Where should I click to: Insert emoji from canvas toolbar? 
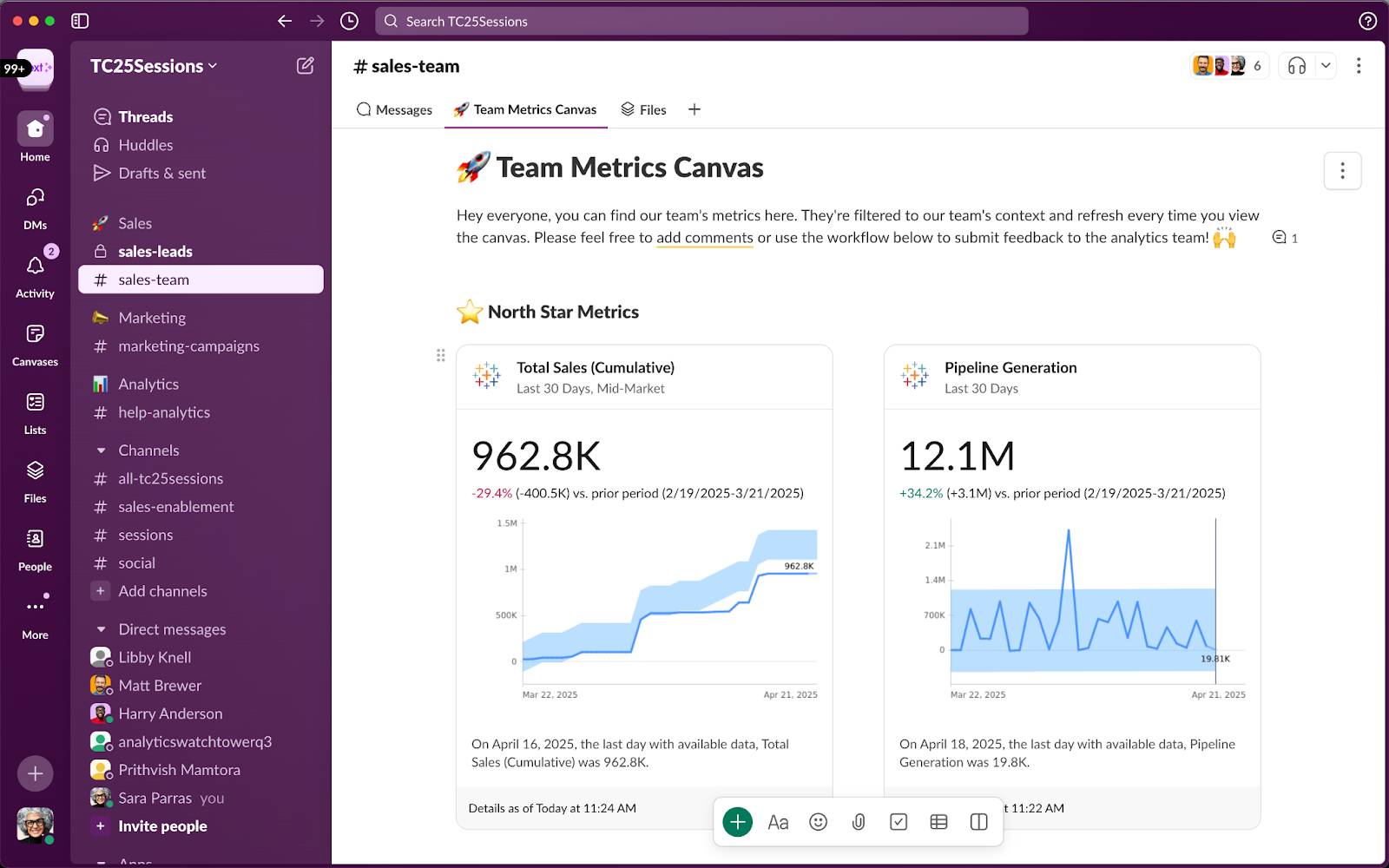(x=818, y=822)
